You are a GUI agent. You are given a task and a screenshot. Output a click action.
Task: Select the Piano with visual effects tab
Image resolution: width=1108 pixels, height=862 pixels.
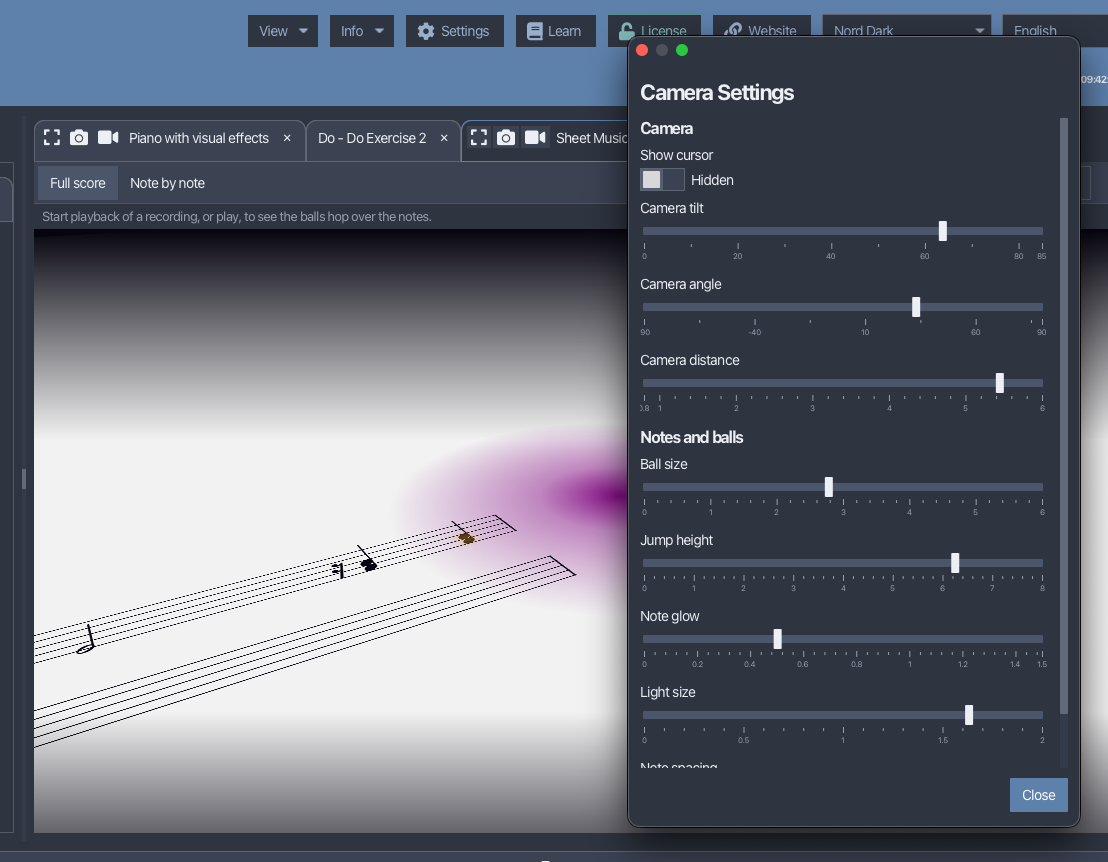click(x=199, y=138)
